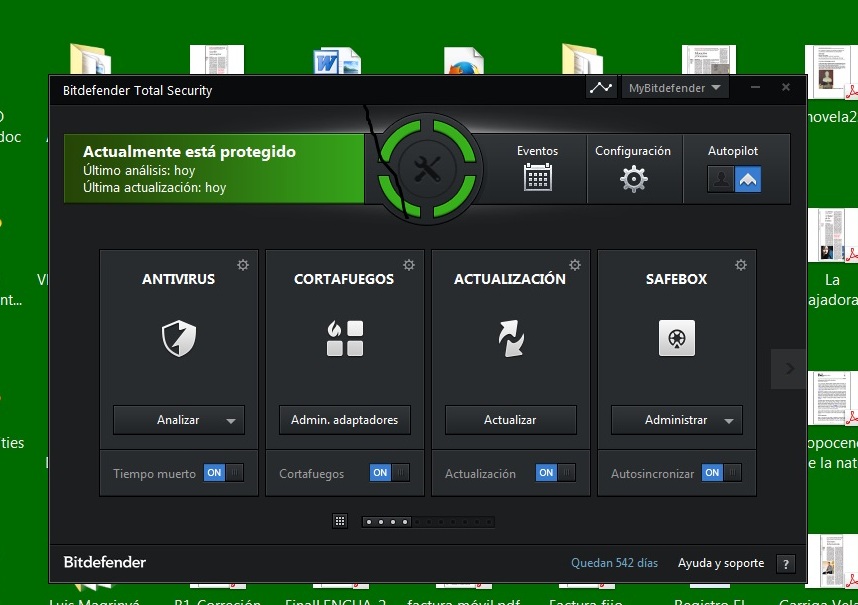The image size is (858, 605).
Task: Click the Analizar button
Action: coord(178,420)
